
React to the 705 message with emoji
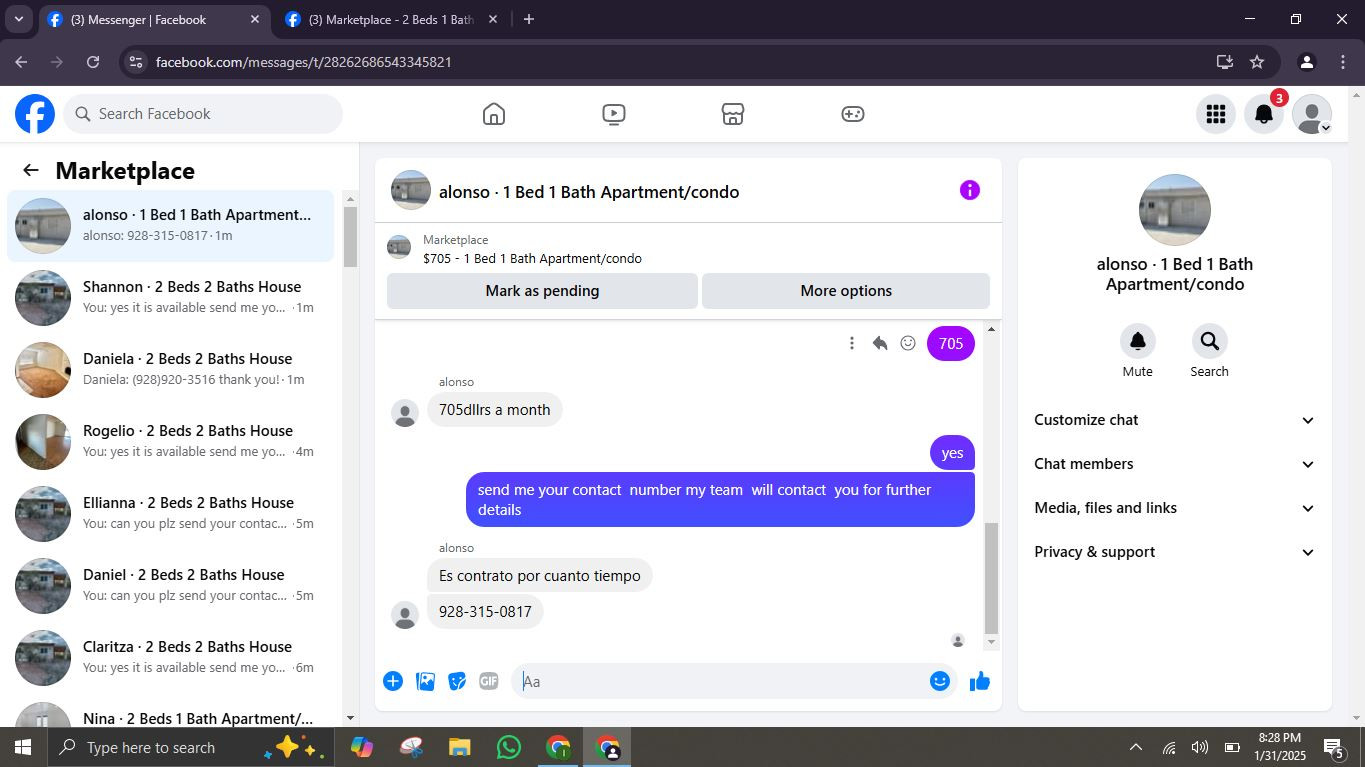(908, 343)
